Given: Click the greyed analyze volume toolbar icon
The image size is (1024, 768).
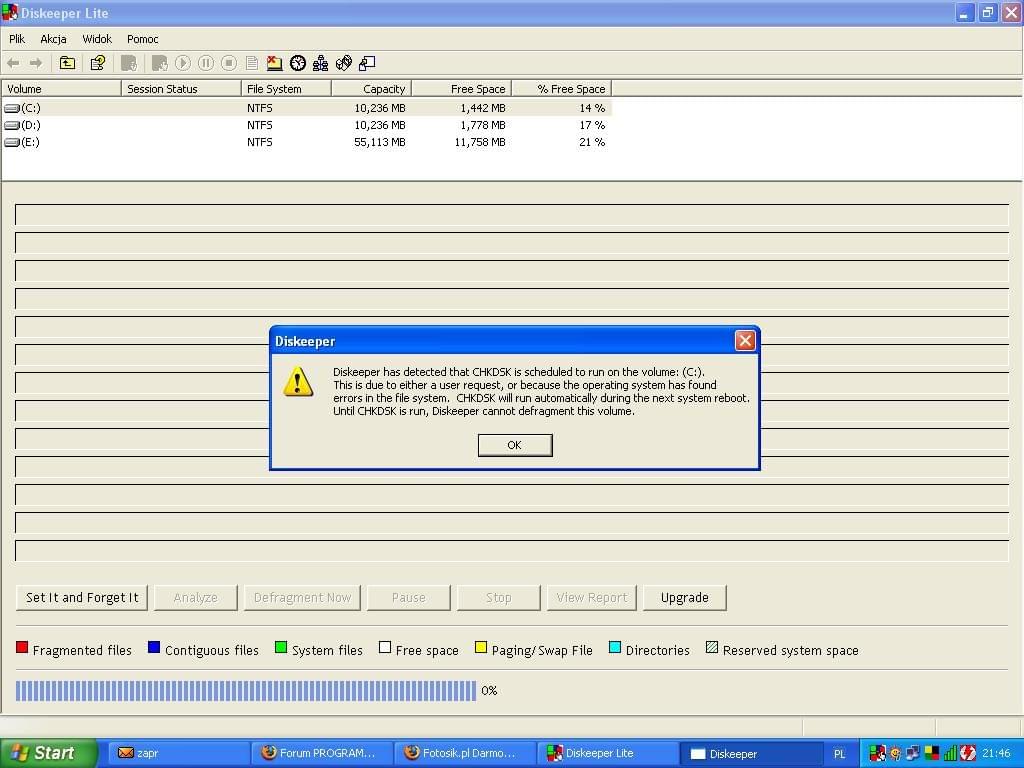Looking at the screenshot, I should [x=129, y=63].
